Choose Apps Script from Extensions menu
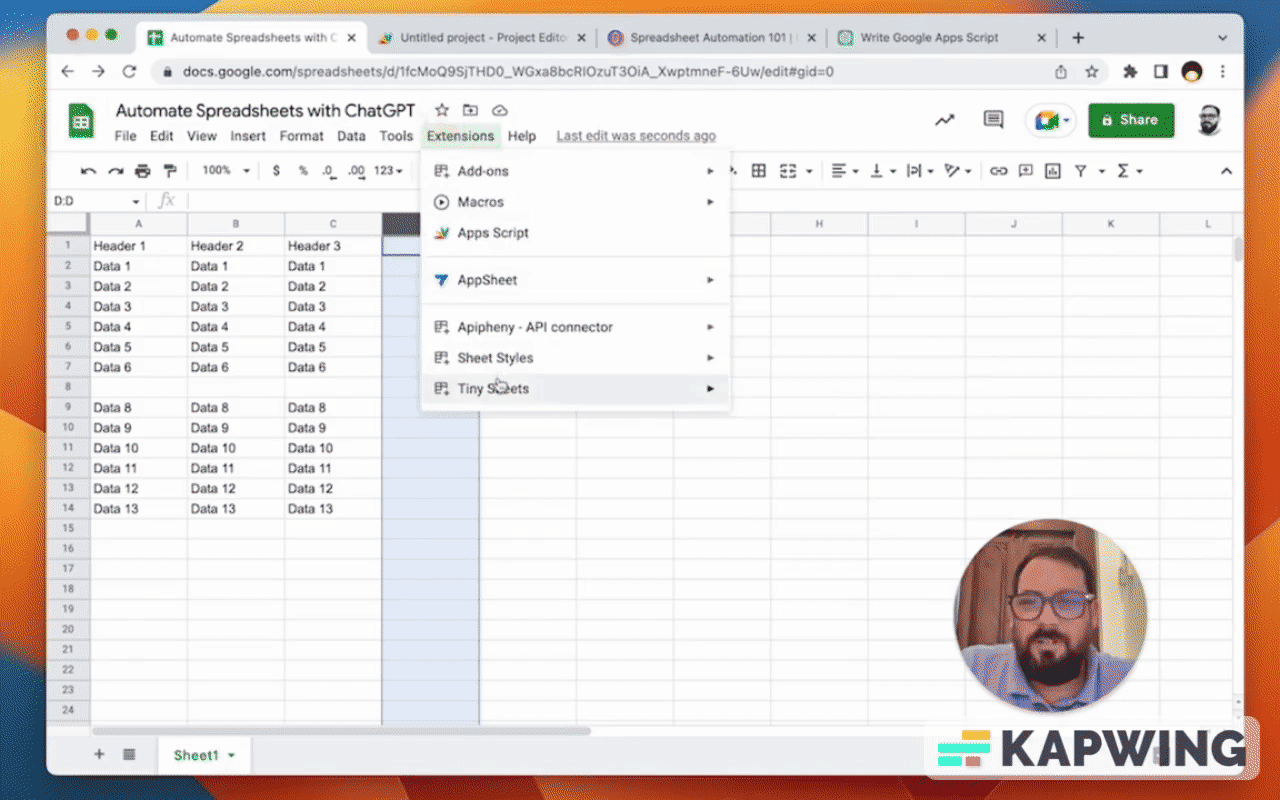Screen dimensions: 1280x800 click(x=575, y=233)
